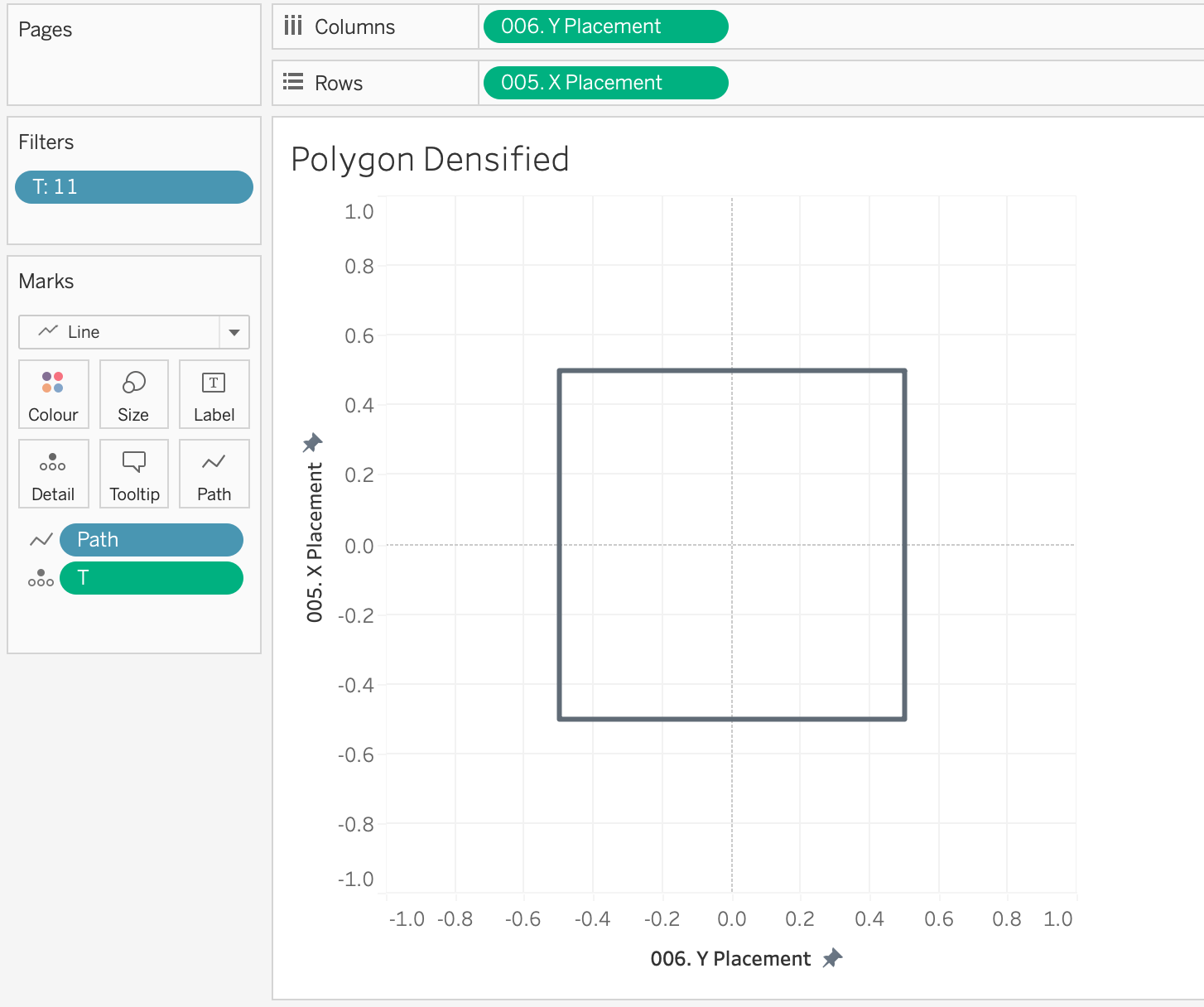Open the Label marks card
The height and width of the screenshot is (1007, 1204).
click(214, 394)
